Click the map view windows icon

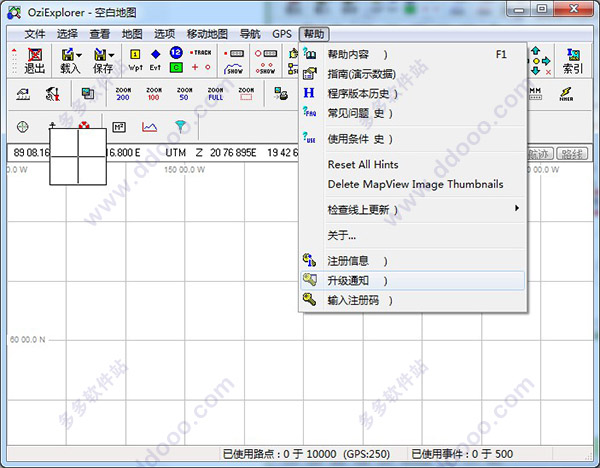click(x=88, y=93)
